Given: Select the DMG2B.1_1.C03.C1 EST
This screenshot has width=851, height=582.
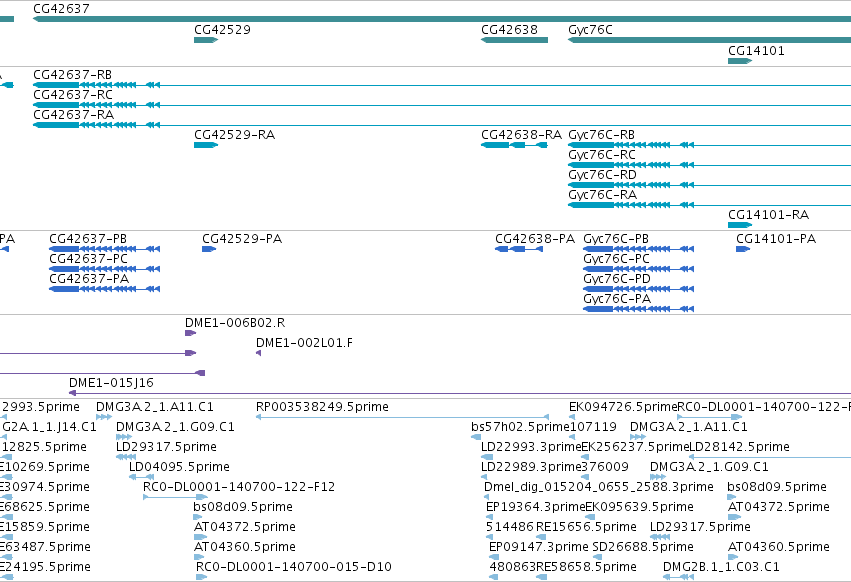Looking at the screenshot, I should (678, 578).
